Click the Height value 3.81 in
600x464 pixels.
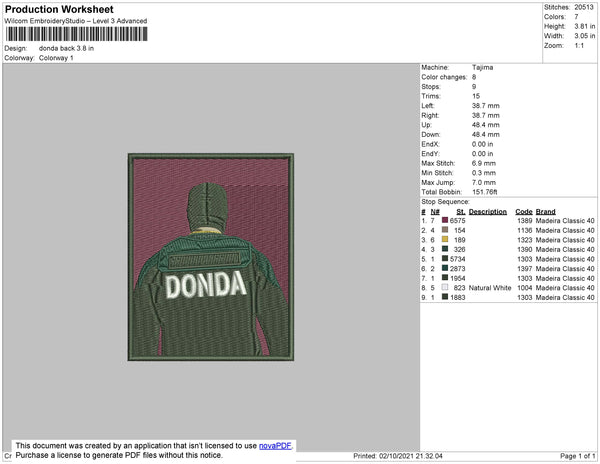(x=584, y=26)
